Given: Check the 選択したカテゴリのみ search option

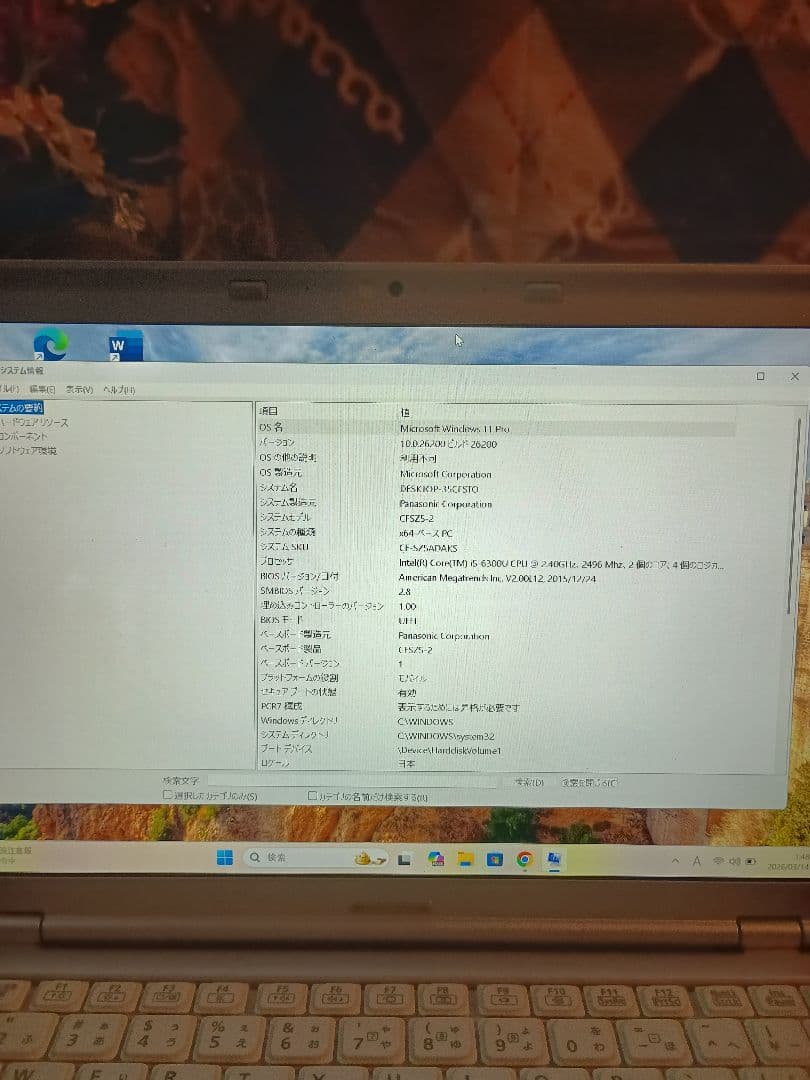Looking at the screenshot, I should (166, 793).
